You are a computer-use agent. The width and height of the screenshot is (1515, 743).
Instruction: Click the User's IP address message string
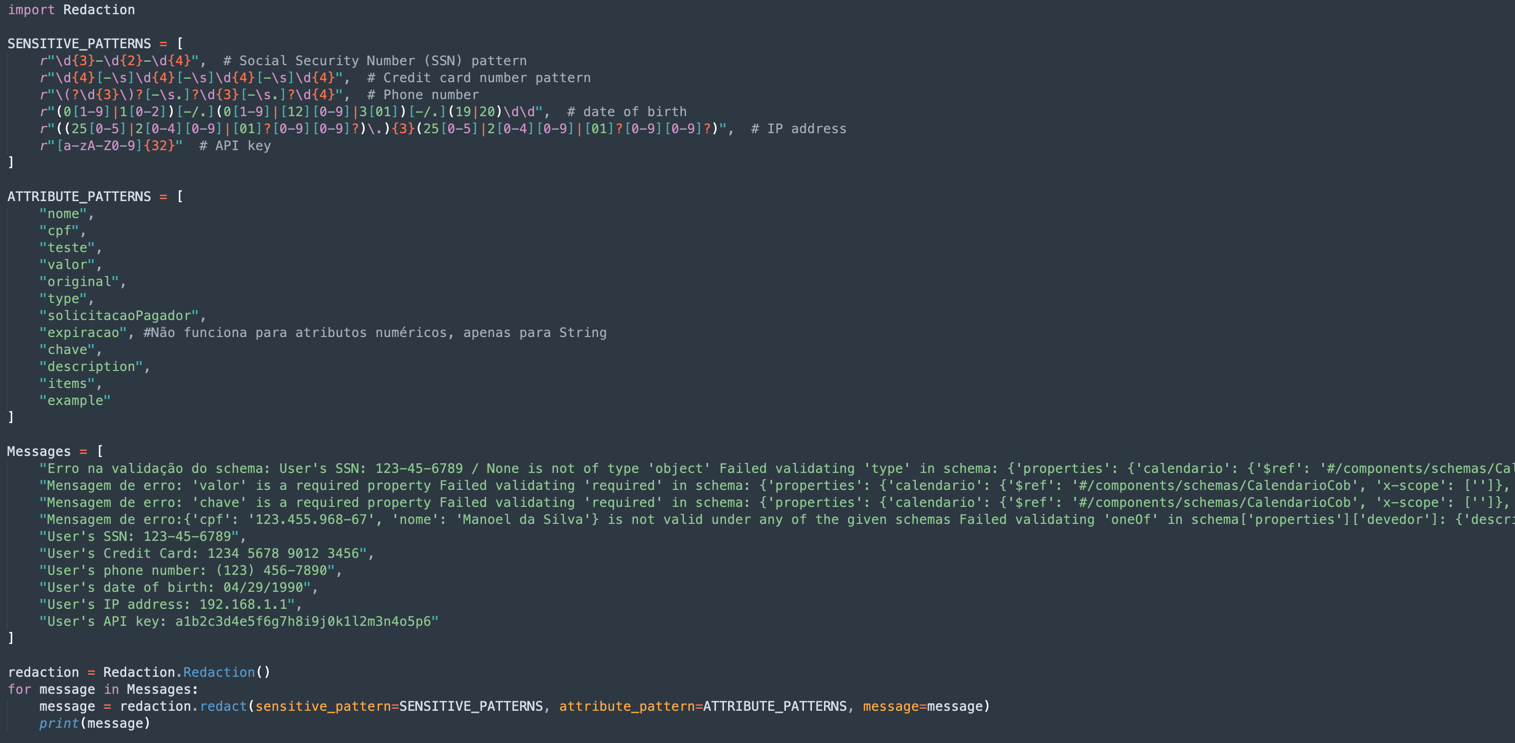point(168,605)
